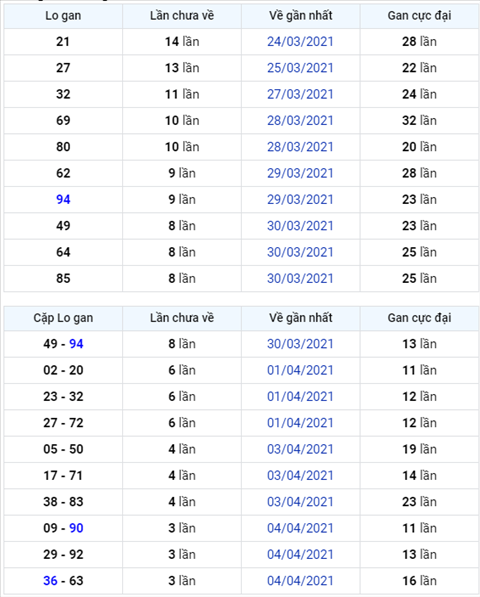Open 30/03/2021 link in row 64
Image resolution: width=480 pixels, height=597 pixels.
pyautogui.click(x=300, y=252)
